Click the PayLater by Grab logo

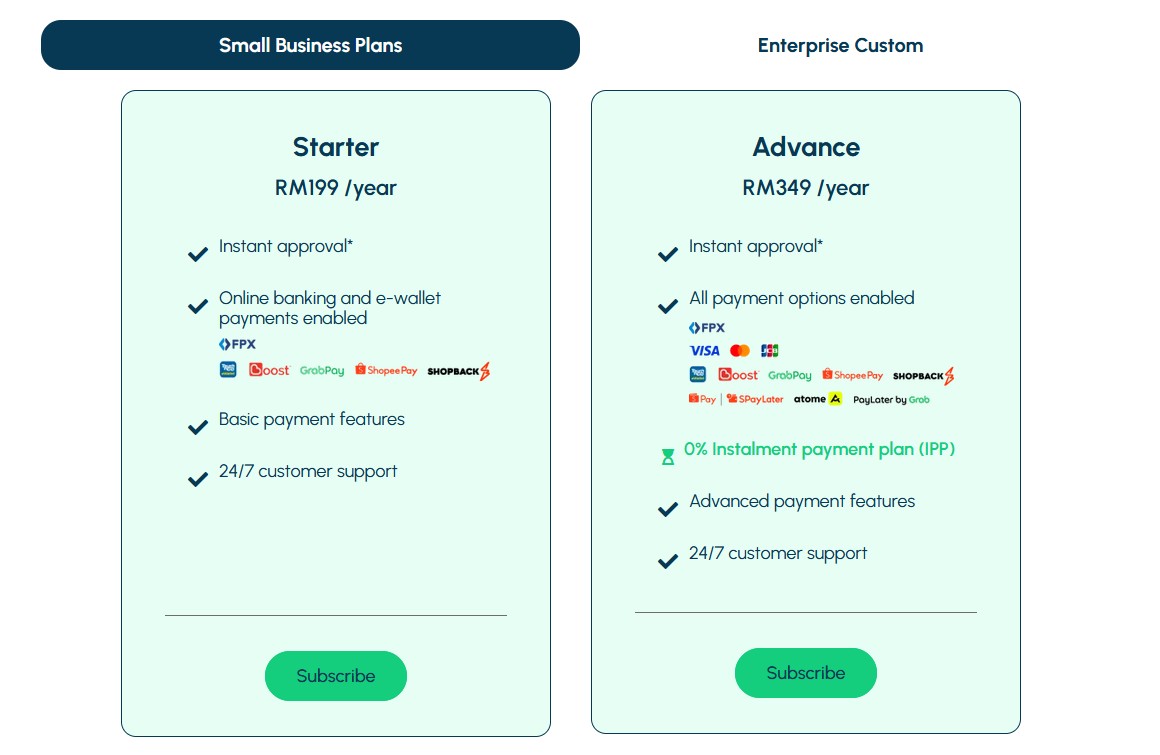click(891, 400)
